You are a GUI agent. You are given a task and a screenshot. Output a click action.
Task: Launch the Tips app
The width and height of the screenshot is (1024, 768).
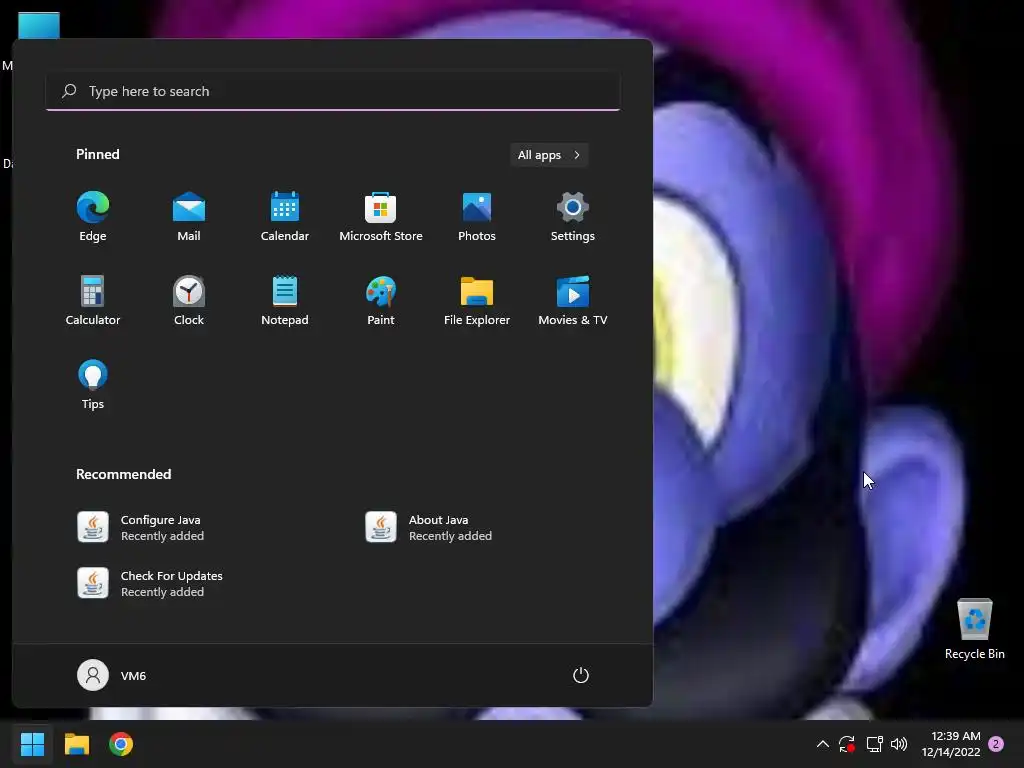click(x=93, y=385)
